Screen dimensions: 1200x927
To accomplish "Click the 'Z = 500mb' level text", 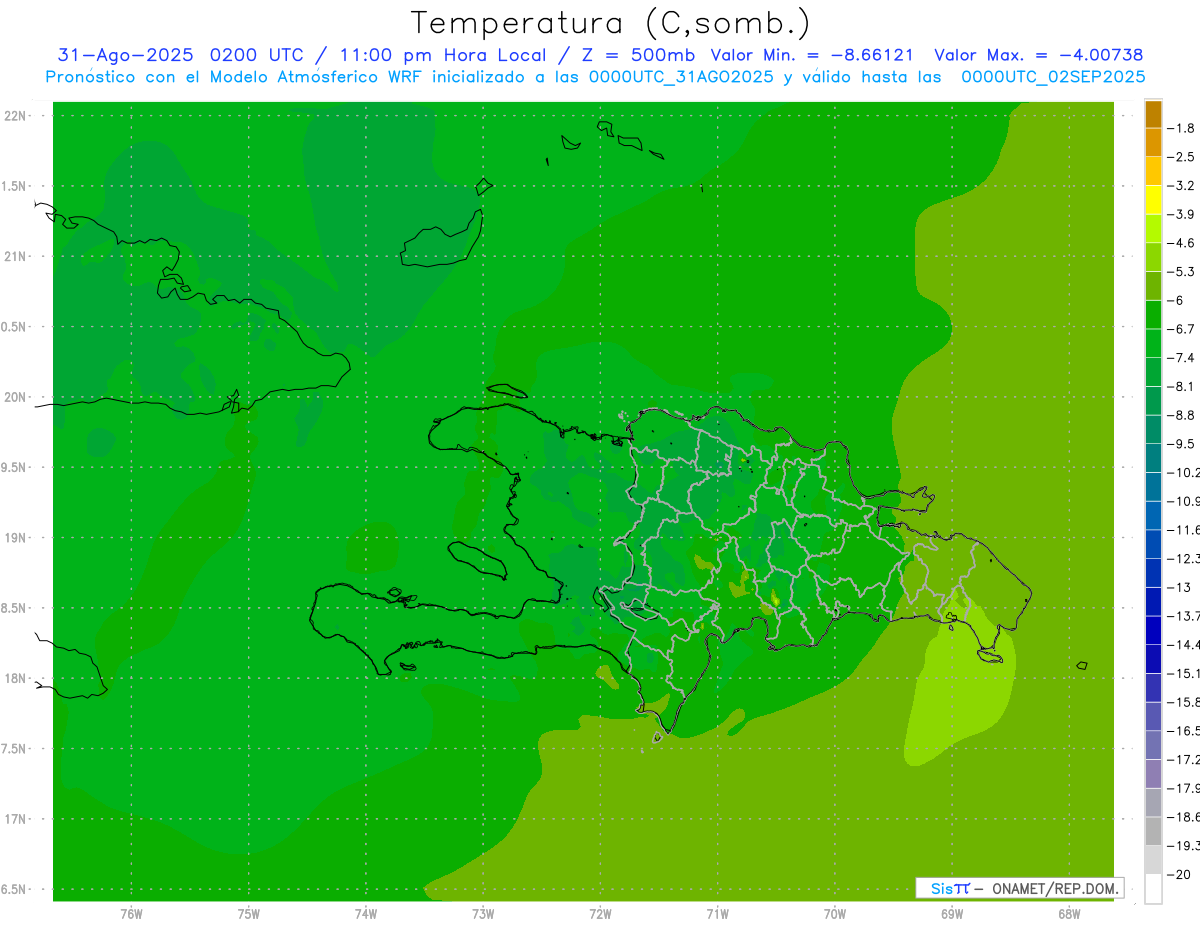I will point(638,55).
